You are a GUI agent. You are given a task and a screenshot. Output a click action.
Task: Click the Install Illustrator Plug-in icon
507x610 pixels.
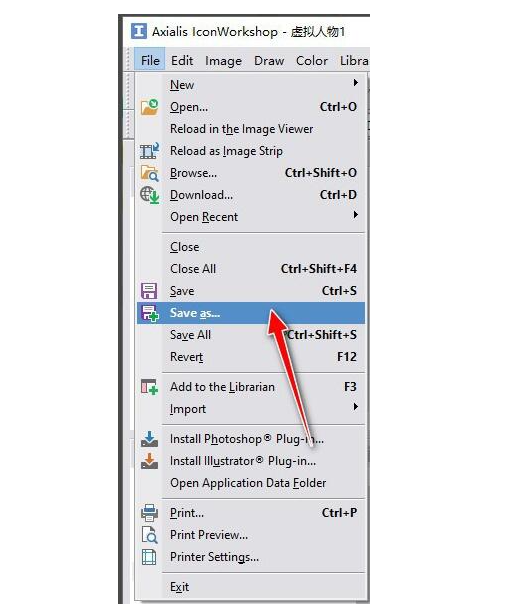(x=149, y=461)
